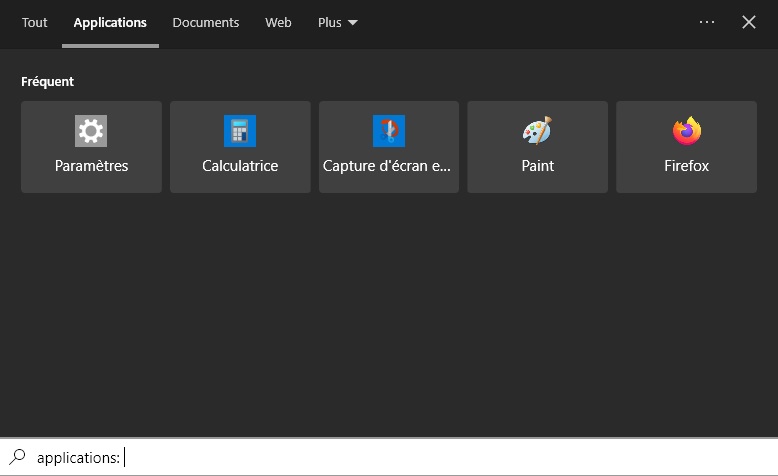Click the Paramètres tile label

tap(91, 166)
